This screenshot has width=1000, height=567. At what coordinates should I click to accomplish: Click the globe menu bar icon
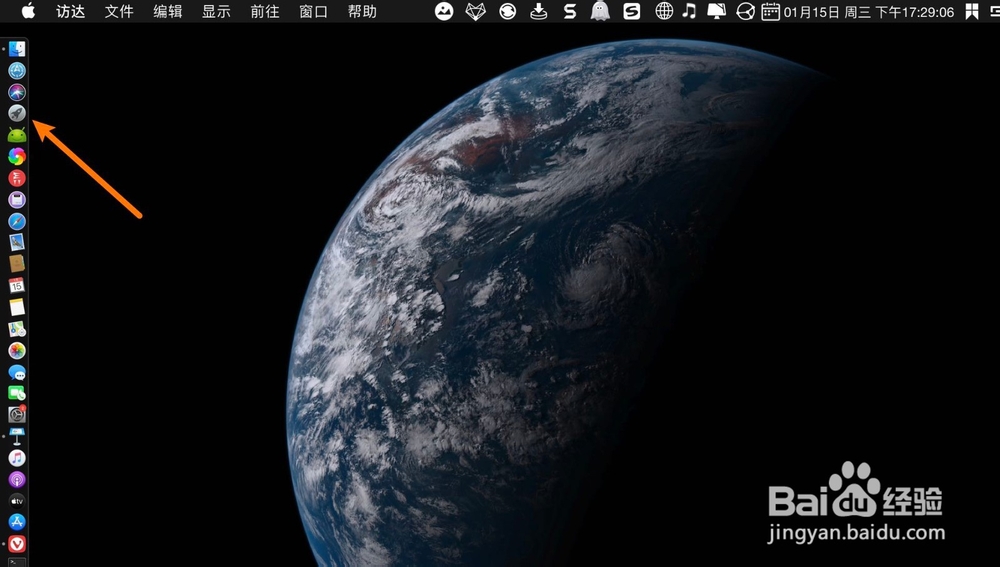(664, 11)
